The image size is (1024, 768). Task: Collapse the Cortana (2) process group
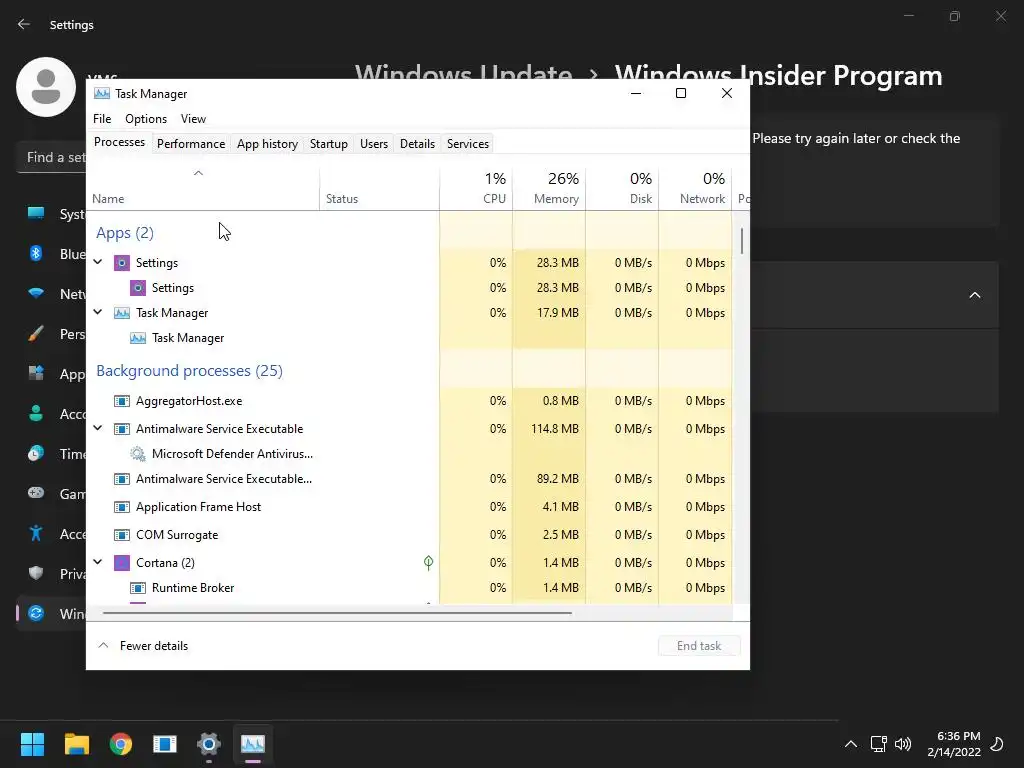[x=98, y=562]
